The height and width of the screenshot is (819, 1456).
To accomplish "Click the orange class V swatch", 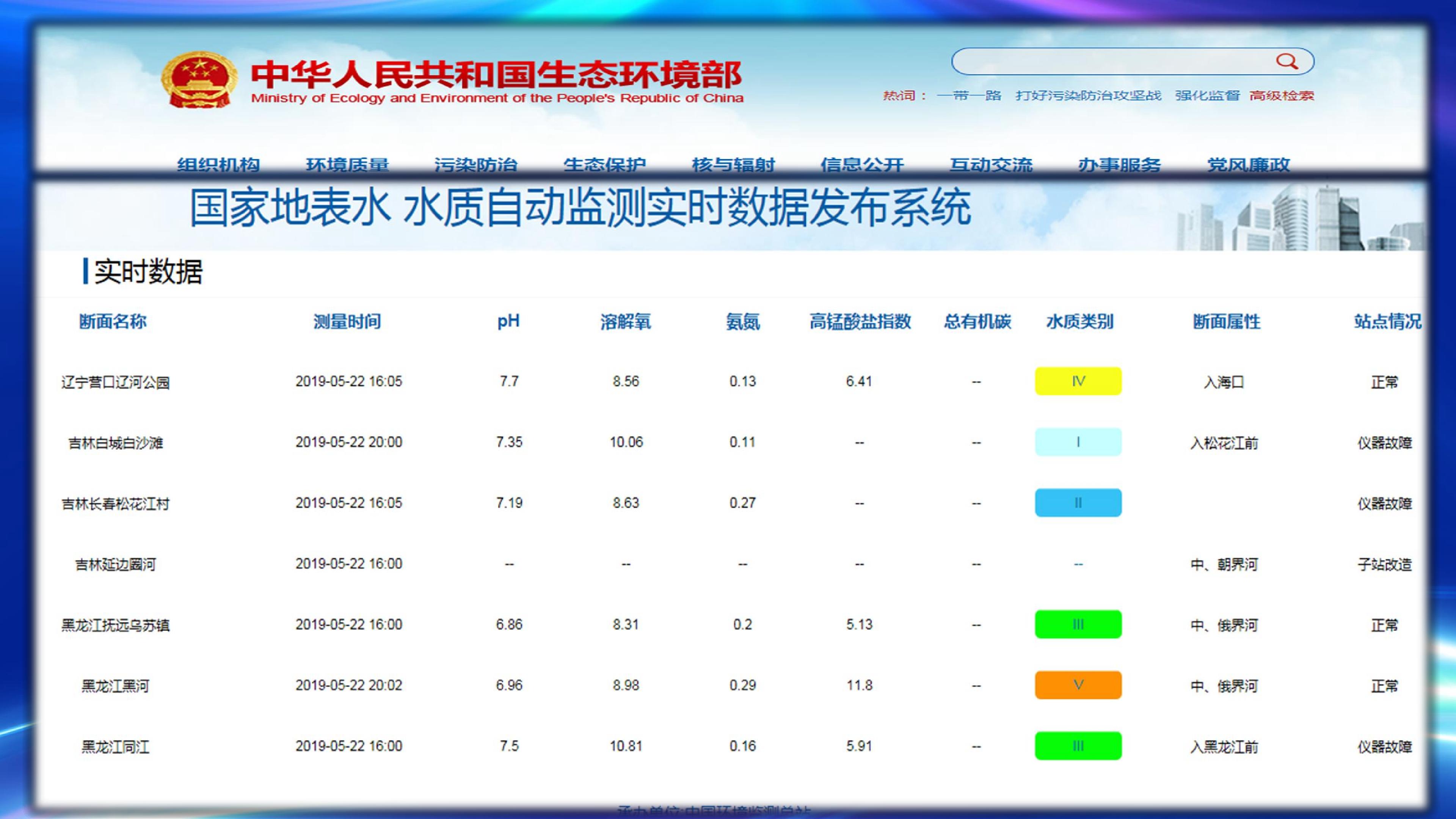I will pyautogui.click(x=1078, y=685).
